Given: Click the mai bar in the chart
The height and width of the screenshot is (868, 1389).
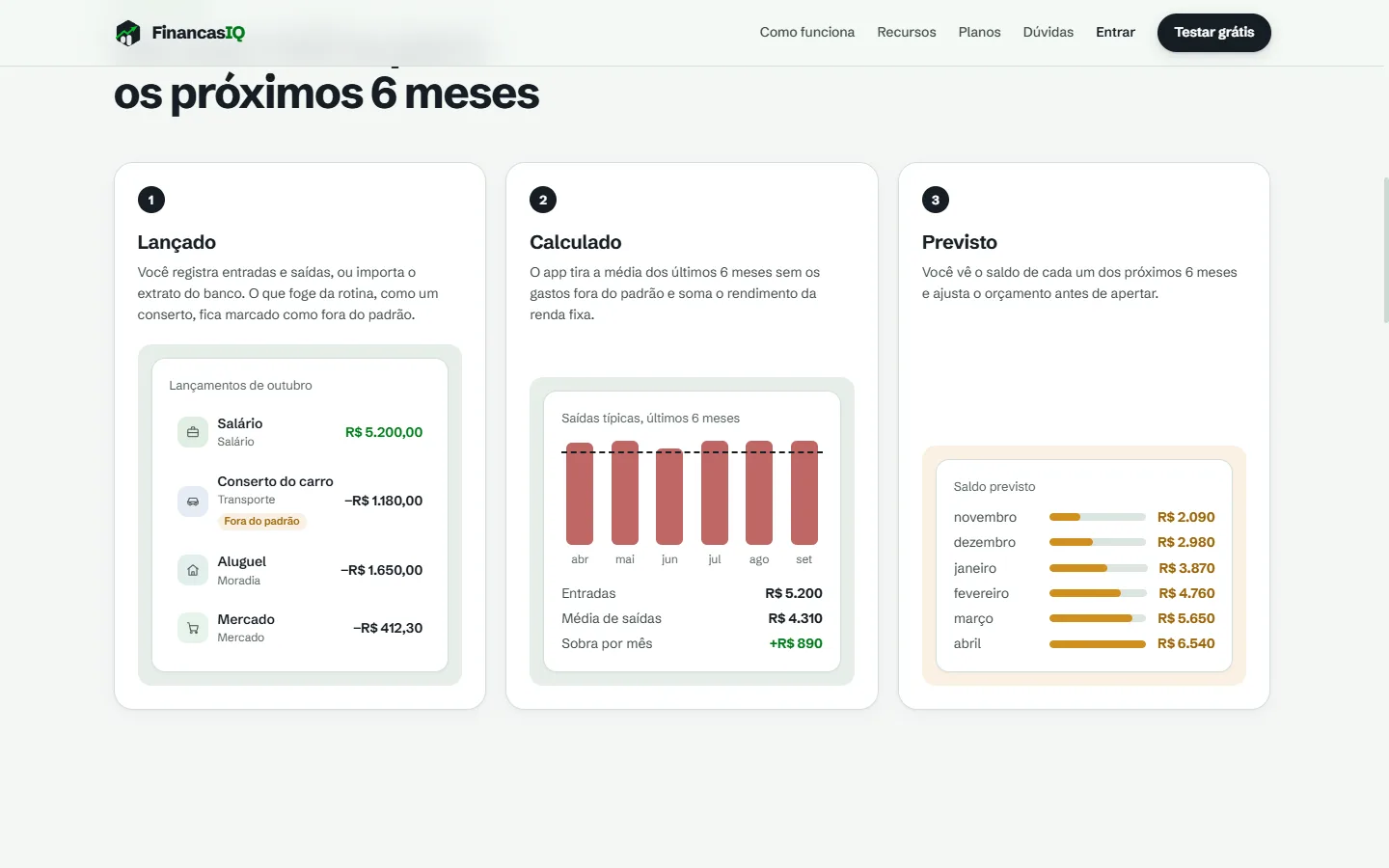Looking at the screenshot, I should (625, 493).
